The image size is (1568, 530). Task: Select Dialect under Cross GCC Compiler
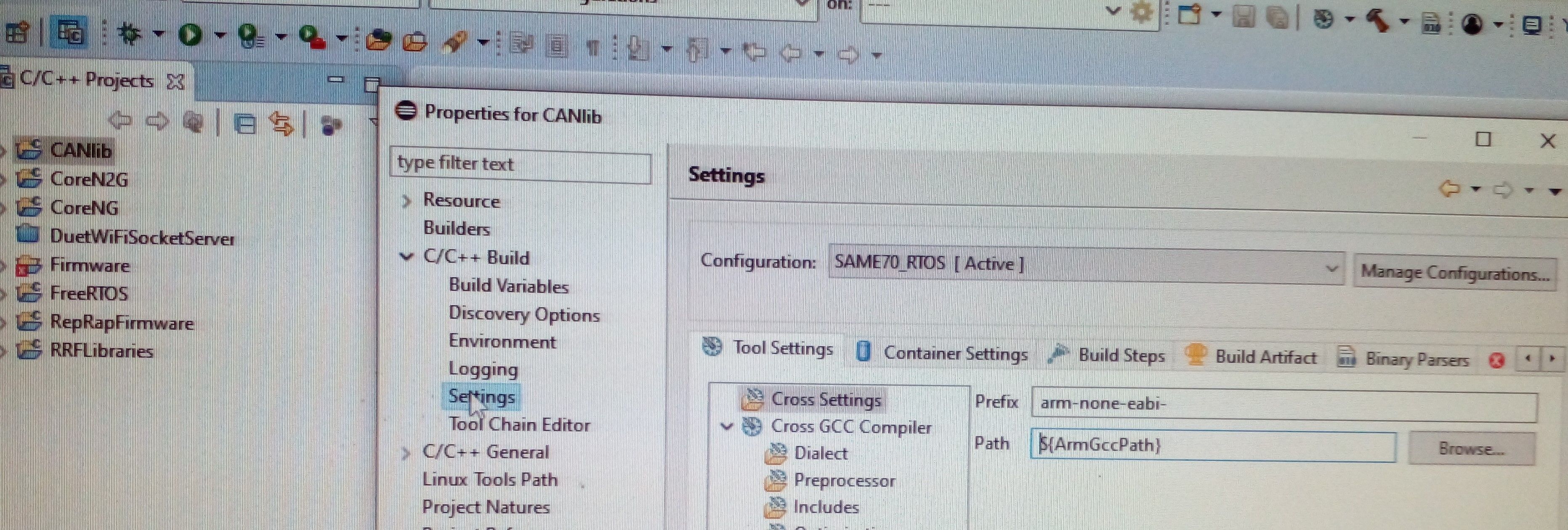pyautogui.click(x=821, y=453)
